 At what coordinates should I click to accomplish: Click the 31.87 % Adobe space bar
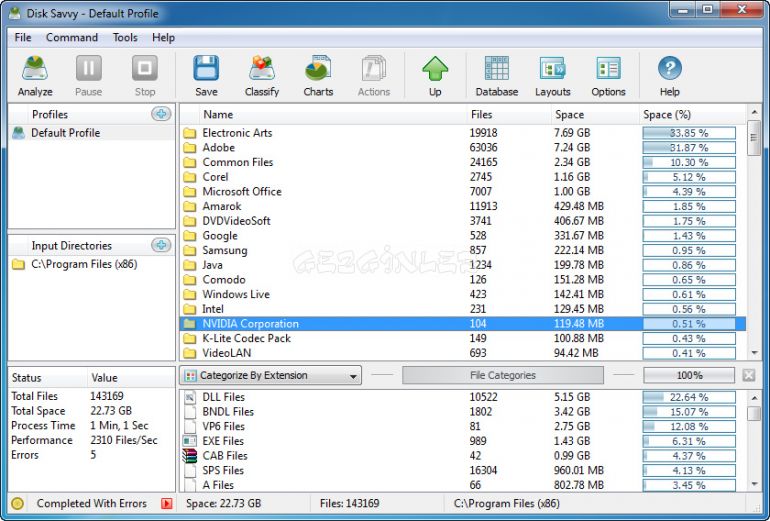coord(689,148)
